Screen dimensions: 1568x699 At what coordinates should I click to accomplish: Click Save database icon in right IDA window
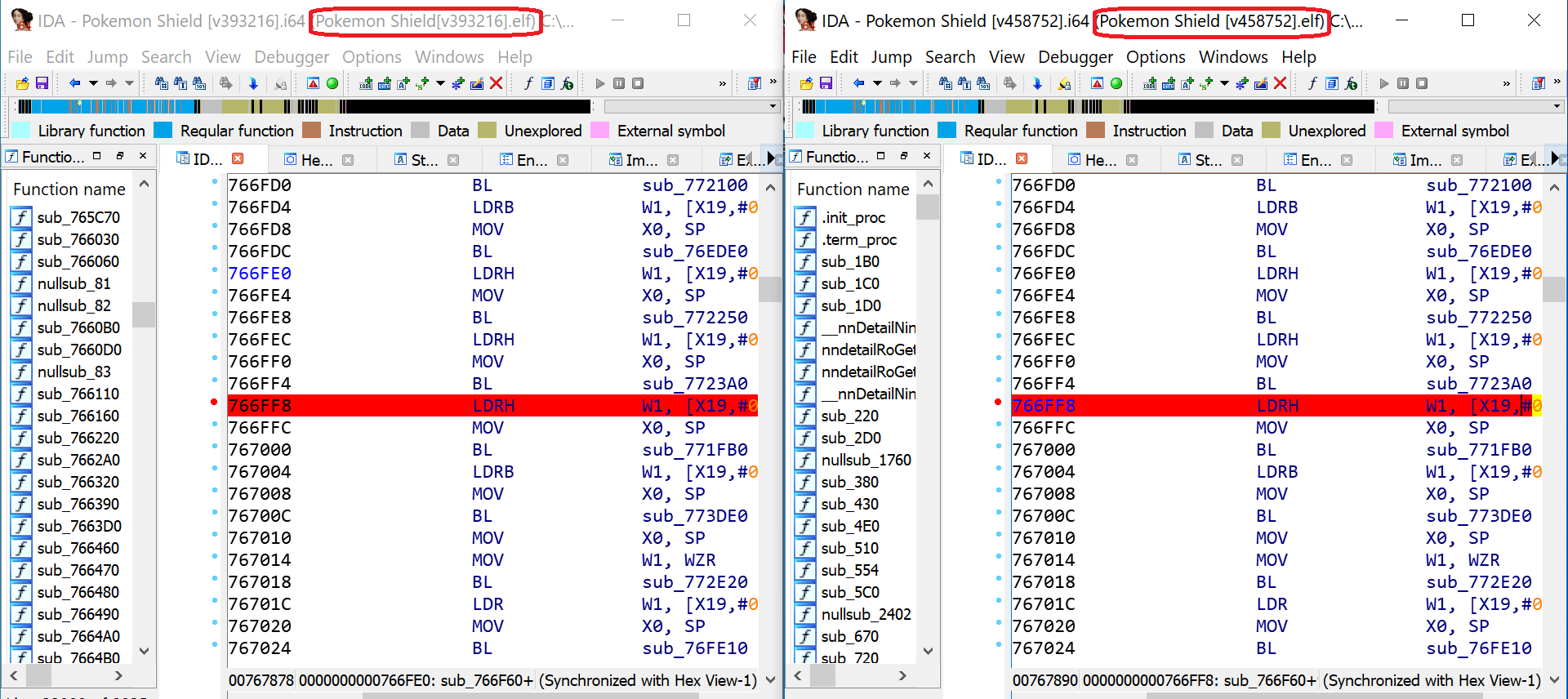826,83
